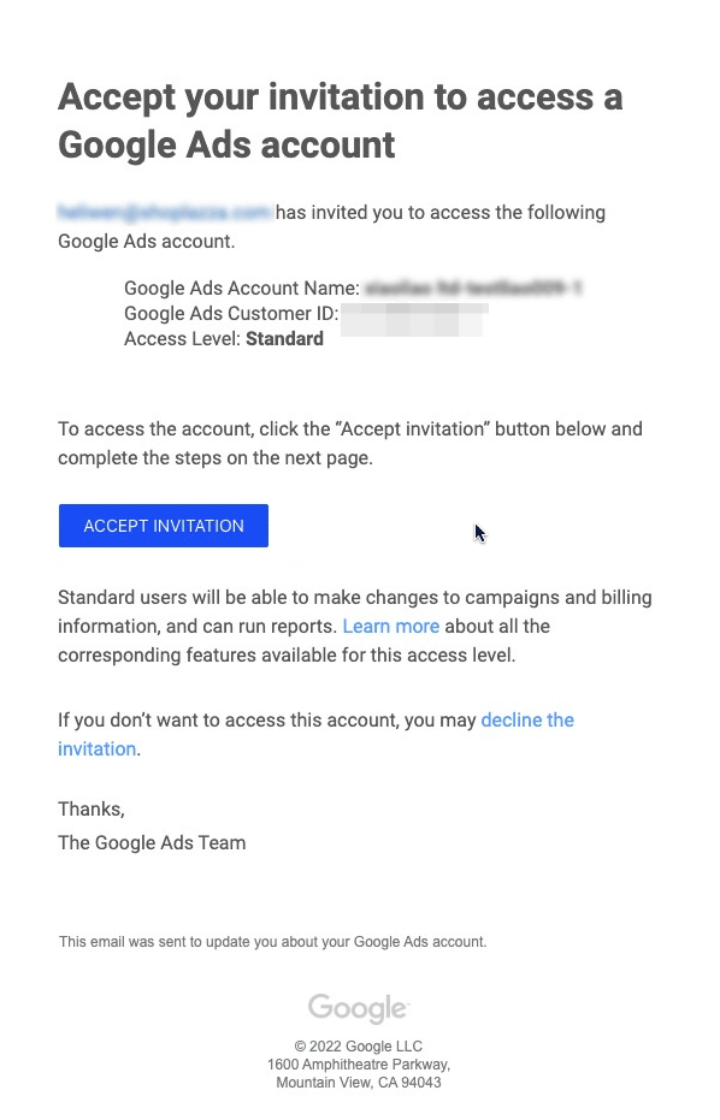720x1120 pixels.
Task: Click the paragraph beginning To access the account
Action: point(350,443)
